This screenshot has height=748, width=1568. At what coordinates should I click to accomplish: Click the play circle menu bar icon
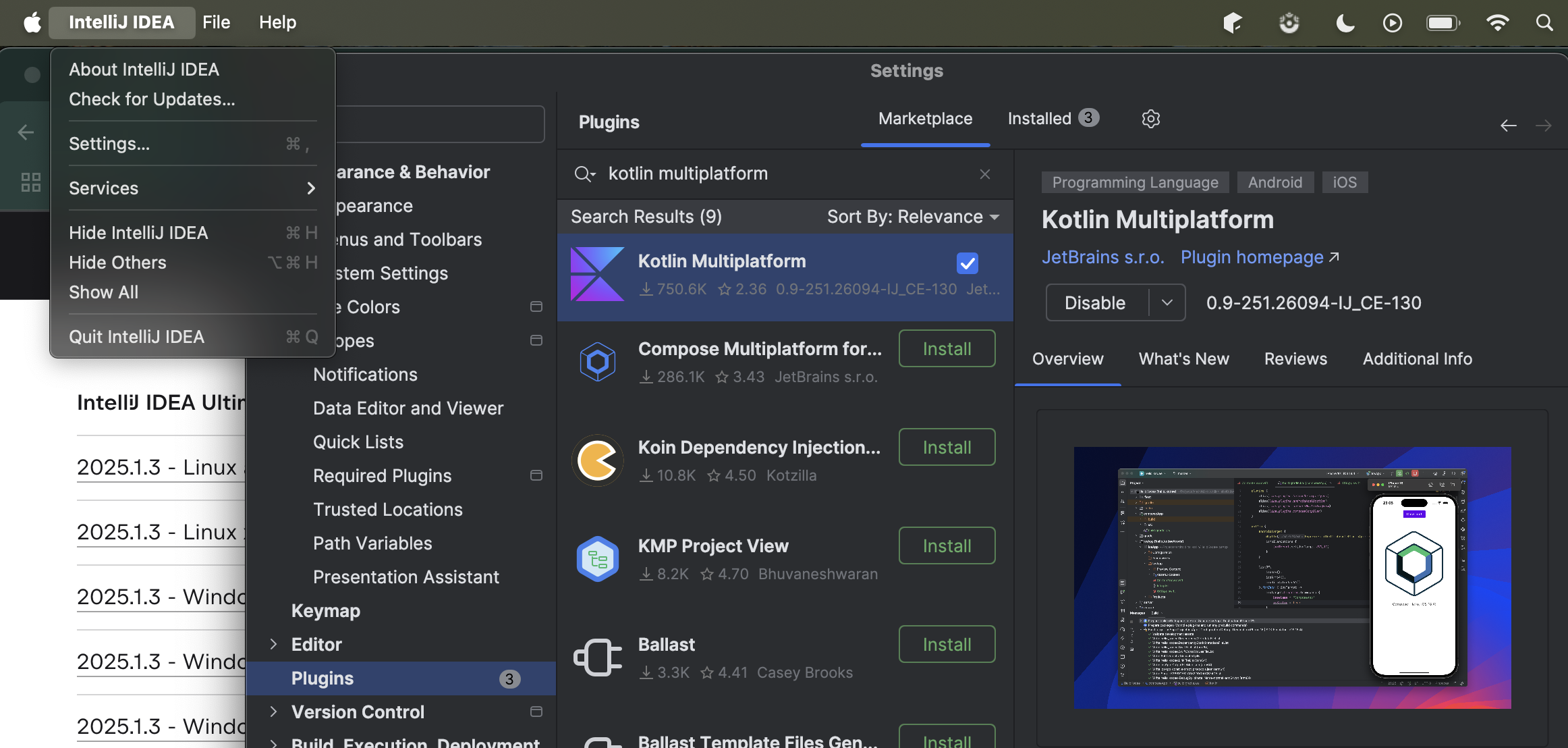[x=1392, y=23]
